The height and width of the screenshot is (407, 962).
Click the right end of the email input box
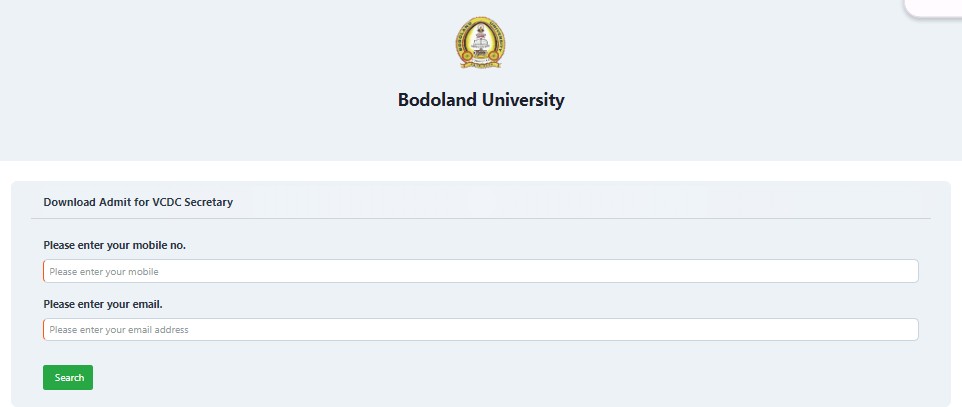click(908, 330)
